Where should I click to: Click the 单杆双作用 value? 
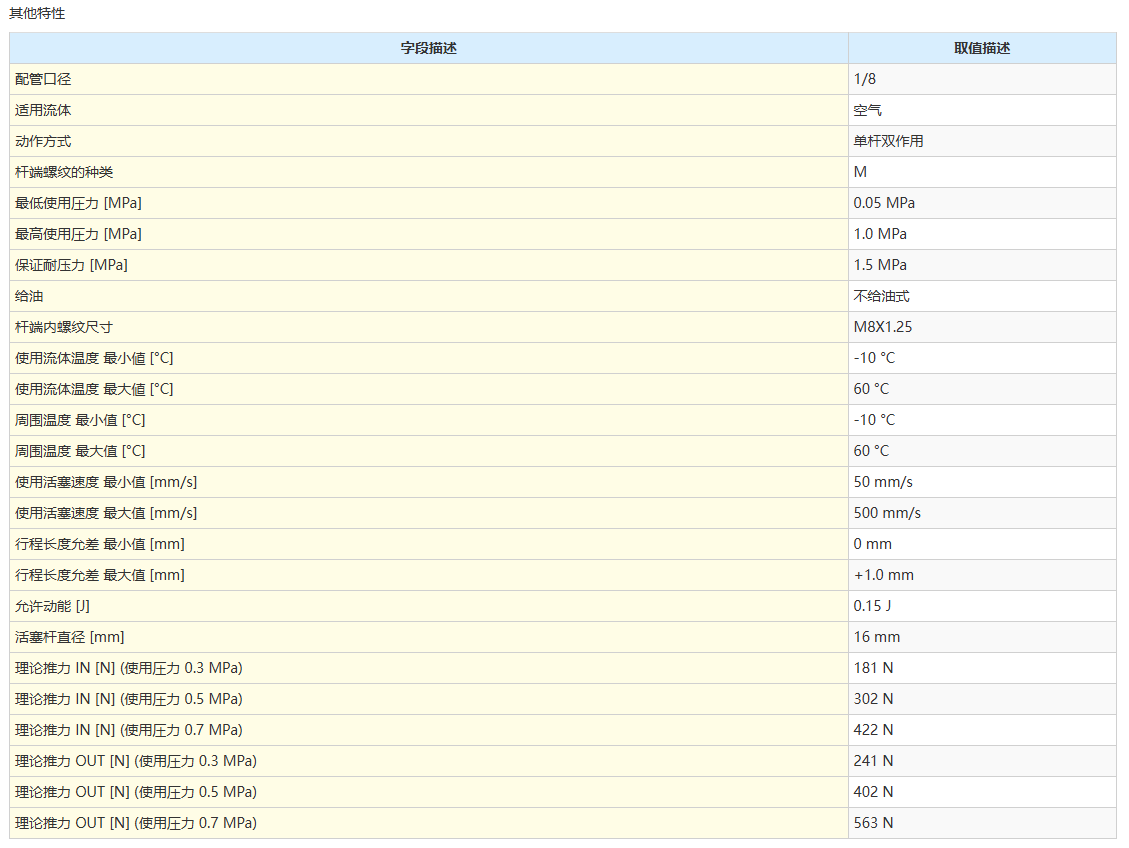tap(889, 141)
